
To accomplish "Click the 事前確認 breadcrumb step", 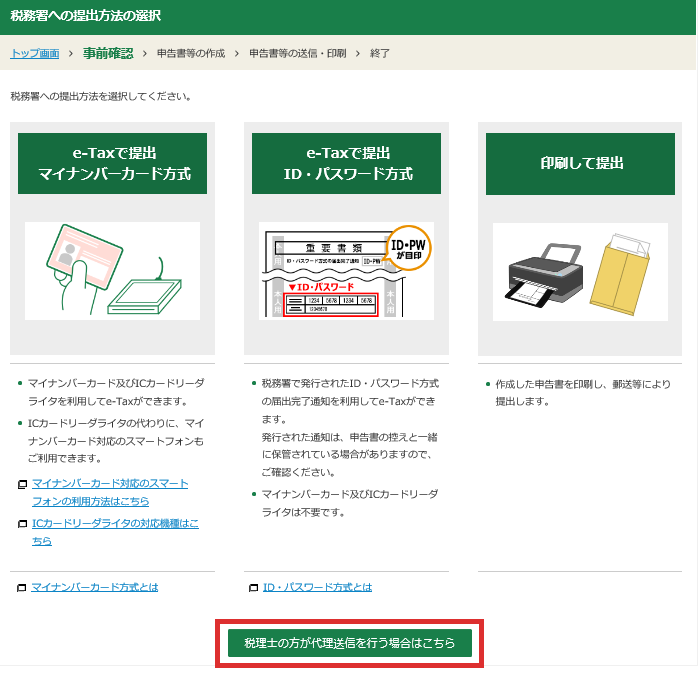I will pos(108,54).
